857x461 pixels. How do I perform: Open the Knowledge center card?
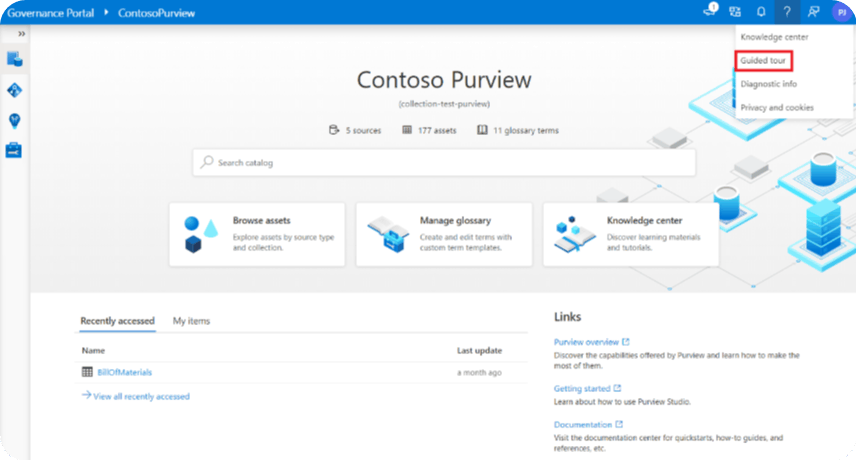tap(631, 235)
